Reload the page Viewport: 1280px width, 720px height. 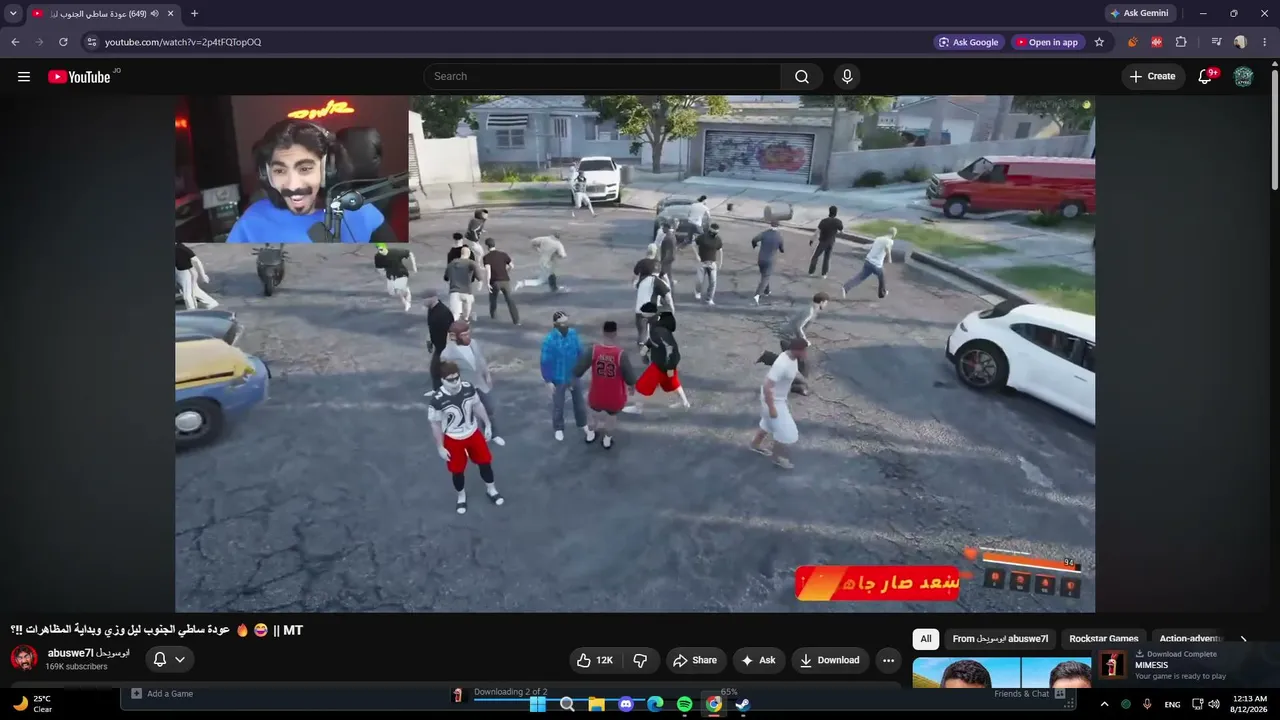pyautogui.click(x=63, y=42)
